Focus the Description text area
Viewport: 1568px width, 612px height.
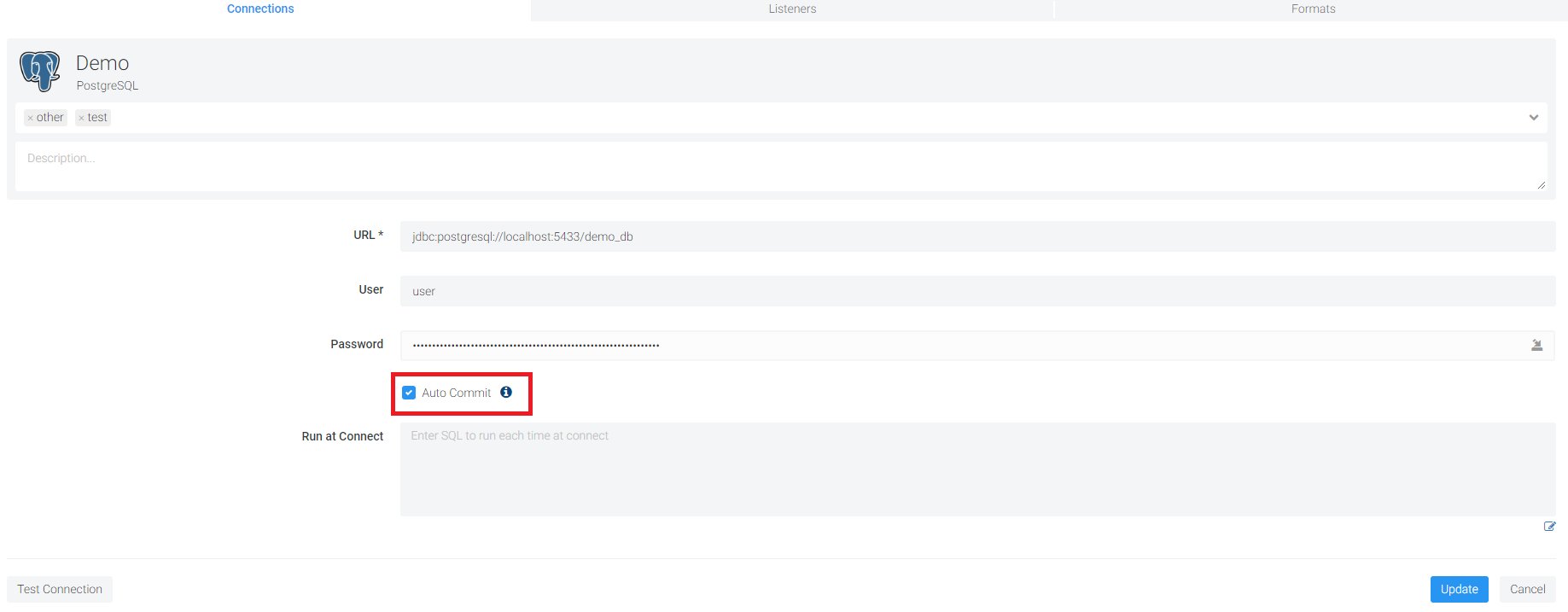(x=781, y=166)
